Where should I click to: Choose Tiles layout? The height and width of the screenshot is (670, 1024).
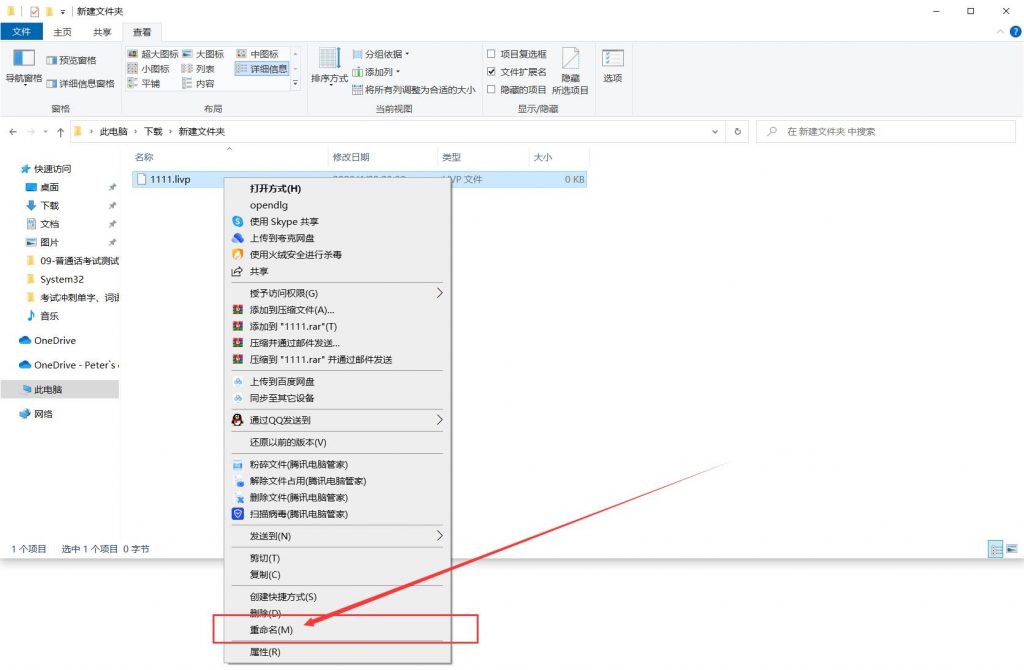(x=144, y=84)
